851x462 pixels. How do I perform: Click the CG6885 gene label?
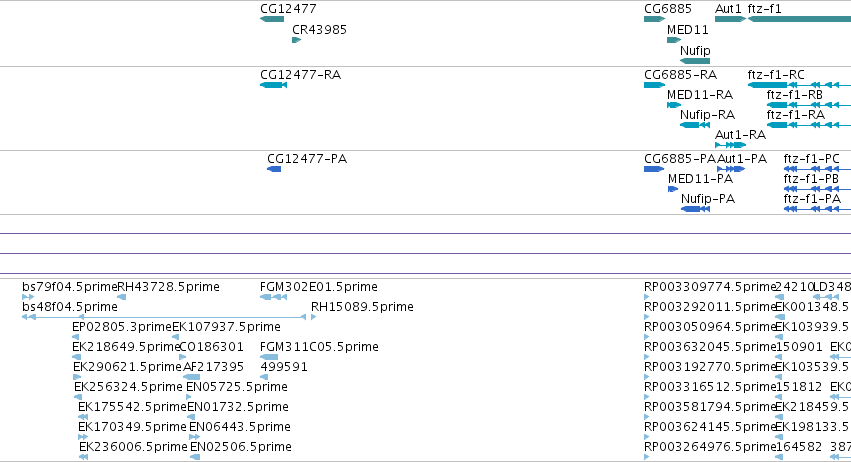coord(668,9)
